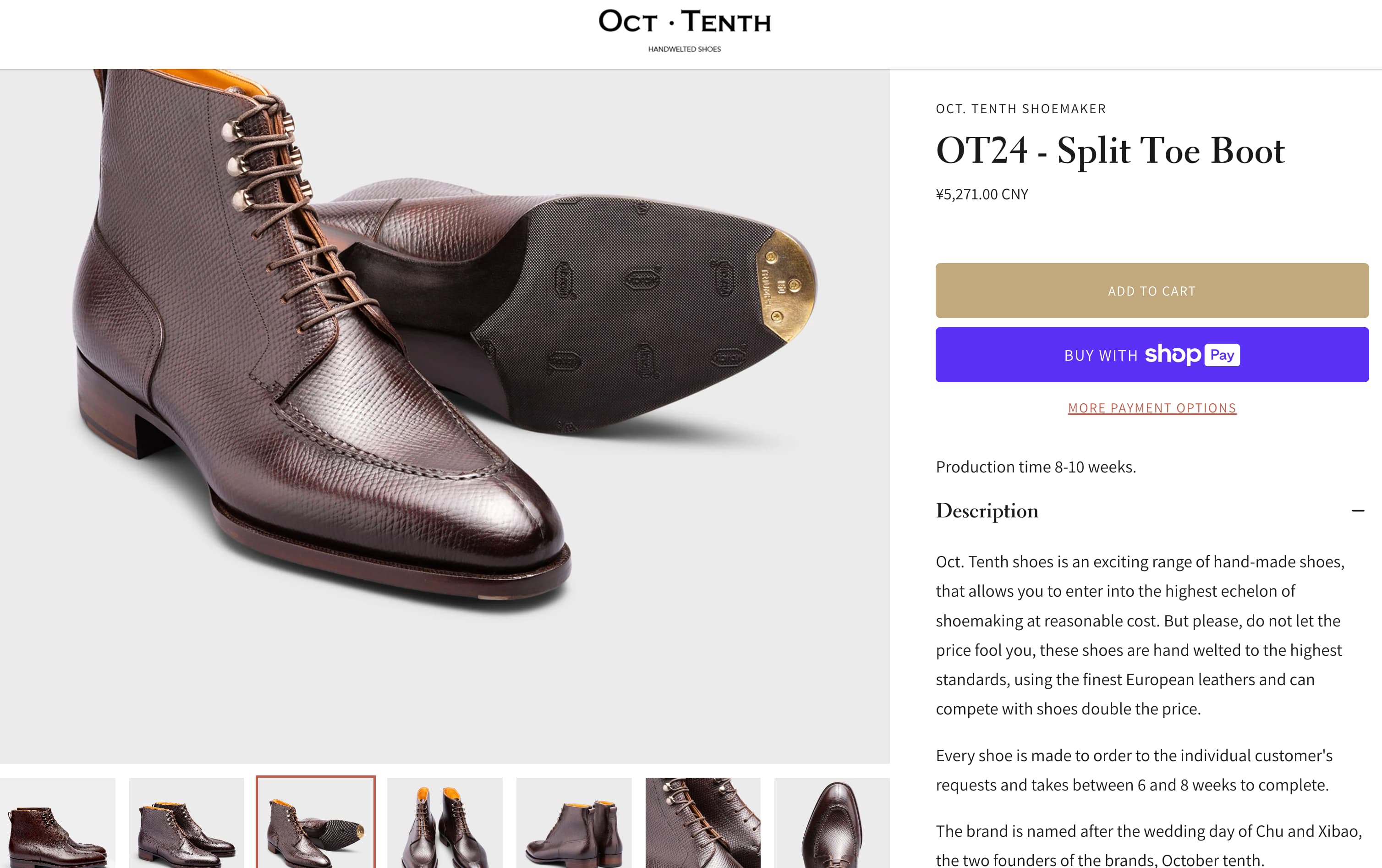Click the OT24 - Split Toe Boot title
The width and height of the screenshot is (1382, 868).
click(x=1110, y=150)
